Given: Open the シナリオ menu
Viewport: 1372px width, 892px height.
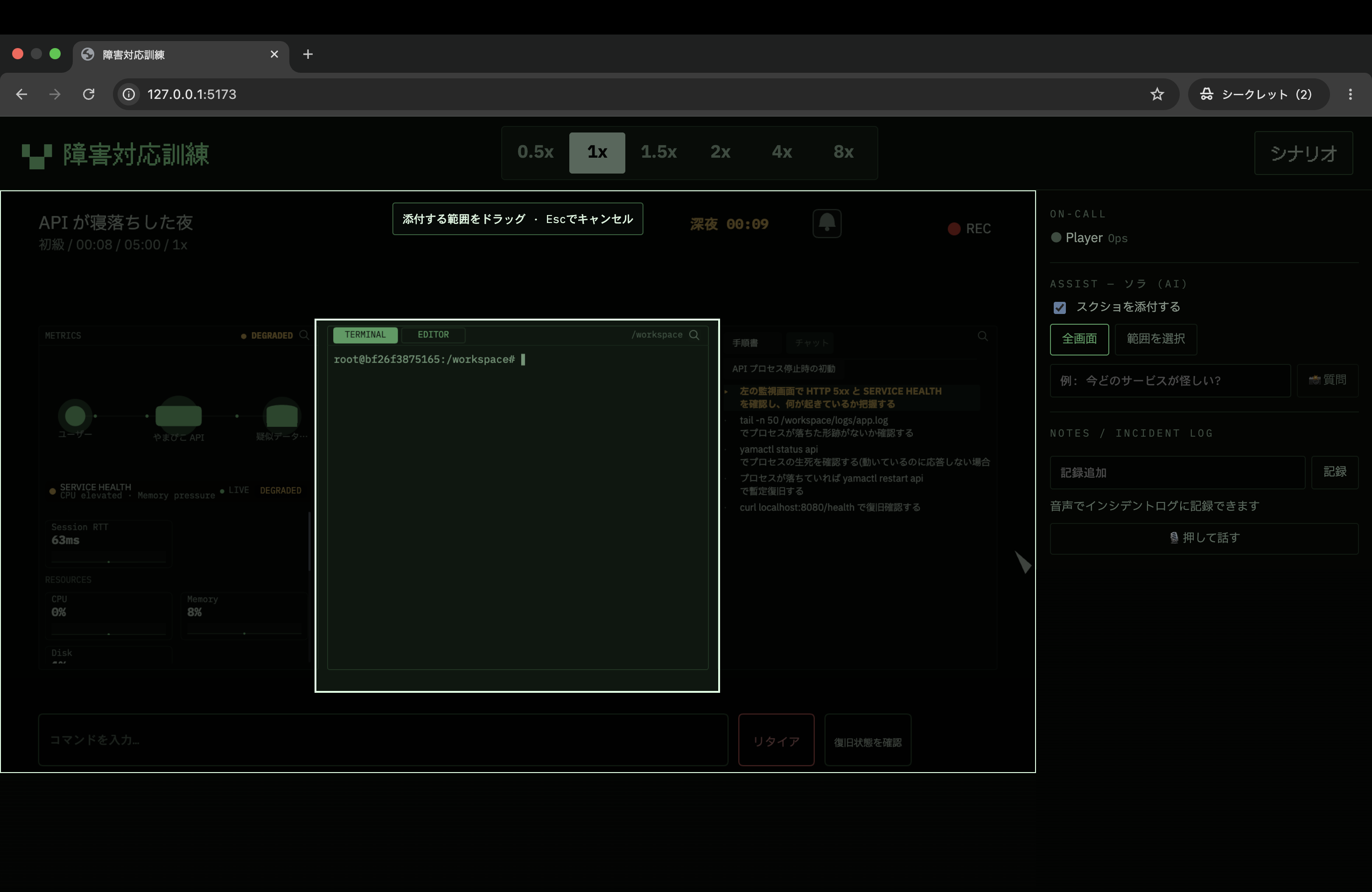Looking at the screenshot, I should (1303, 153).
